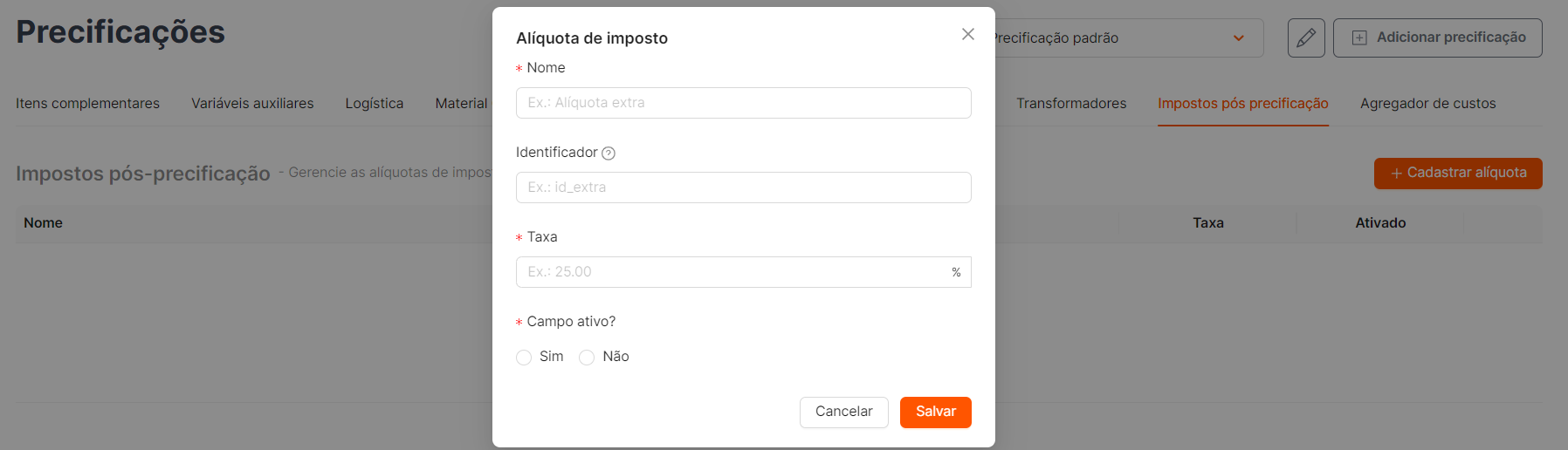Click the Cancelar button

tap(843, 412)
